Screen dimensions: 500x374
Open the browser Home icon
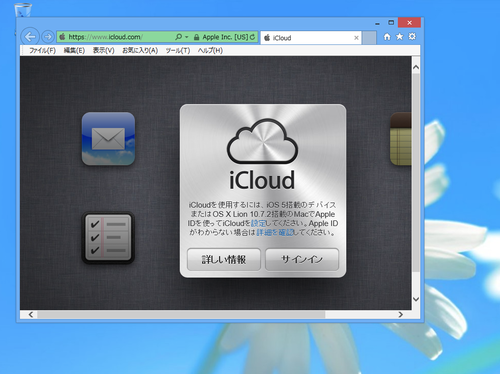[x=387, y=36]
